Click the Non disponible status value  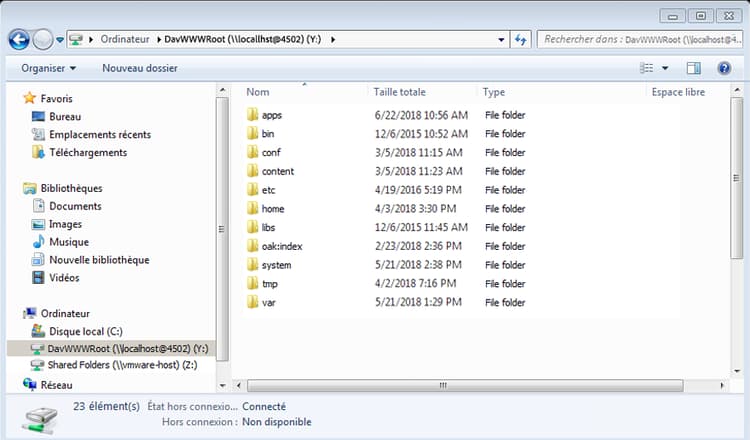click(x=276, y=422)
